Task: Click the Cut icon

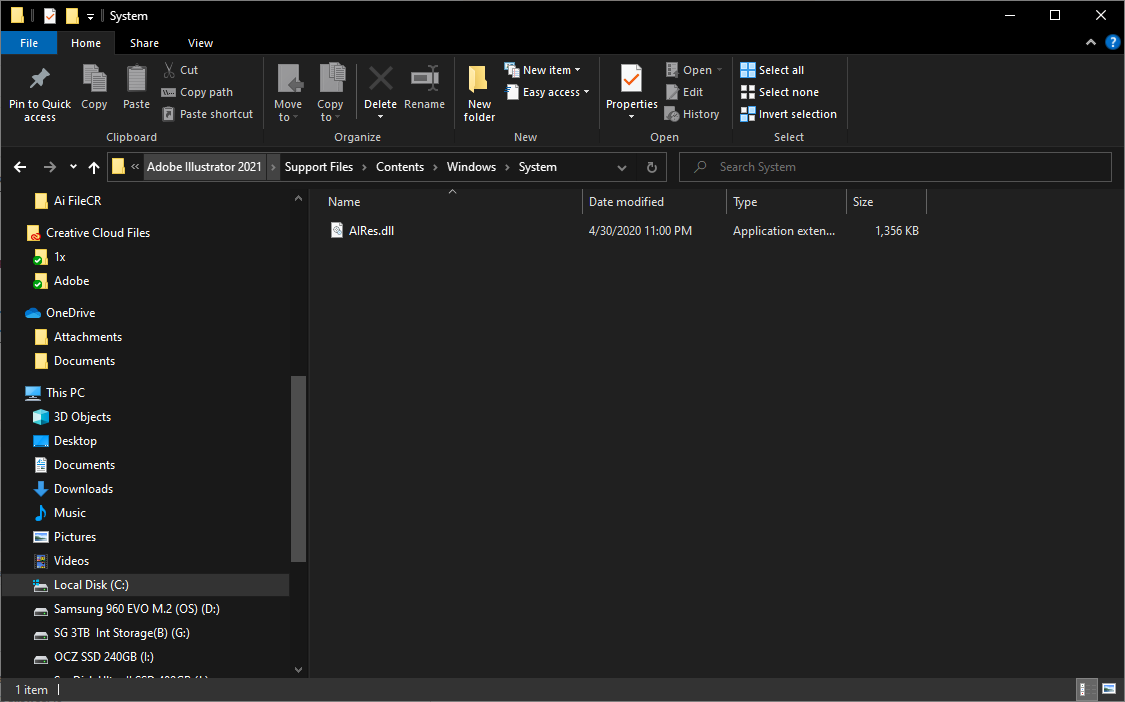Action: (x=182, y=69)
